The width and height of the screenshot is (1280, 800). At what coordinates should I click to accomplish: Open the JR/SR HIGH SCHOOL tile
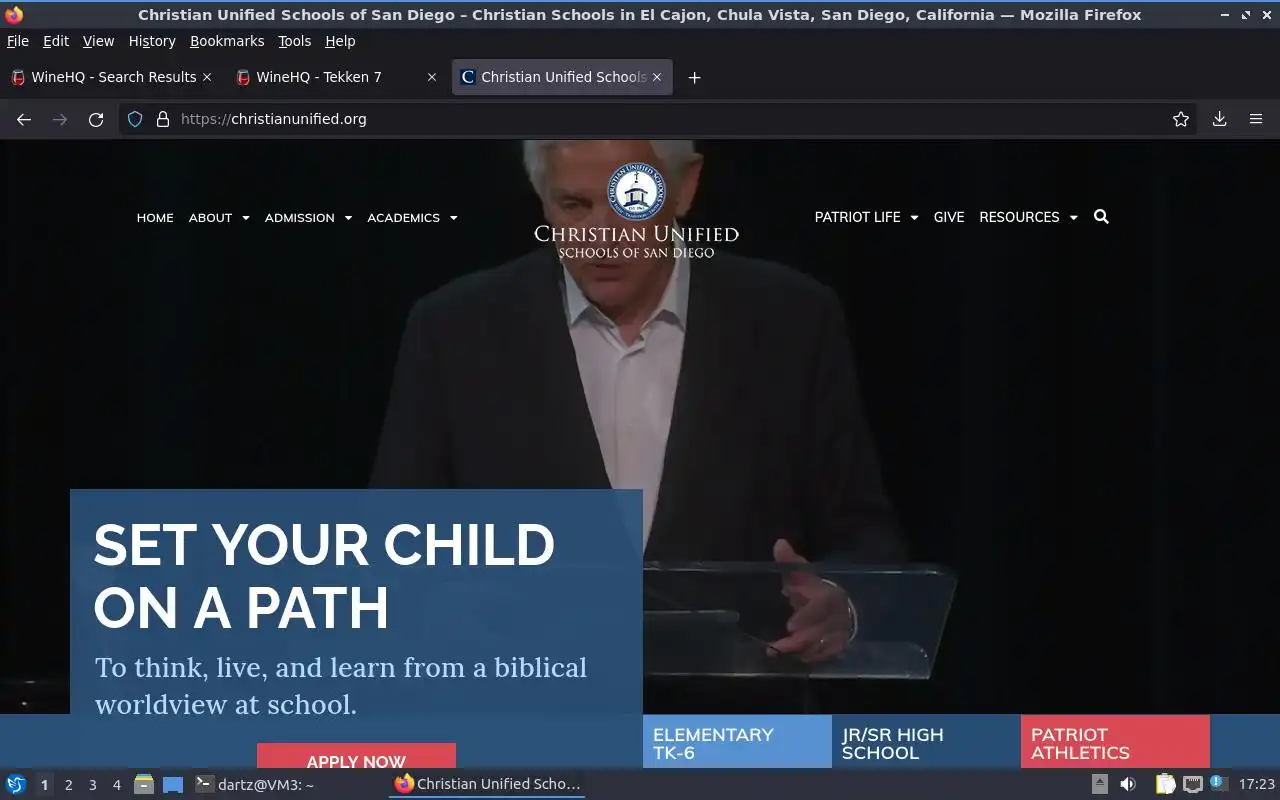(x=926, y=742)
